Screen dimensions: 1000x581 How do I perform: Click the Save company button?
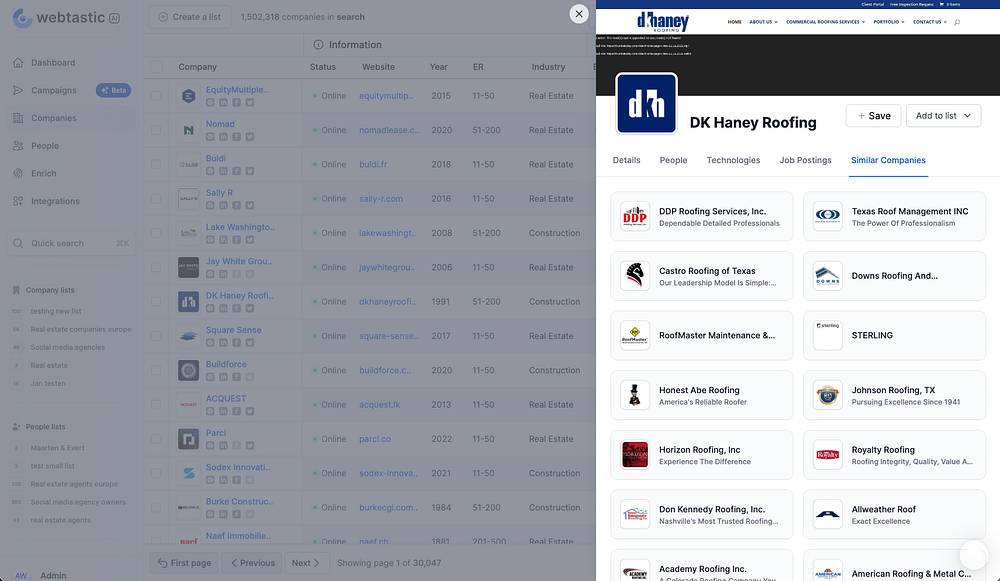(x=873, y=115)
